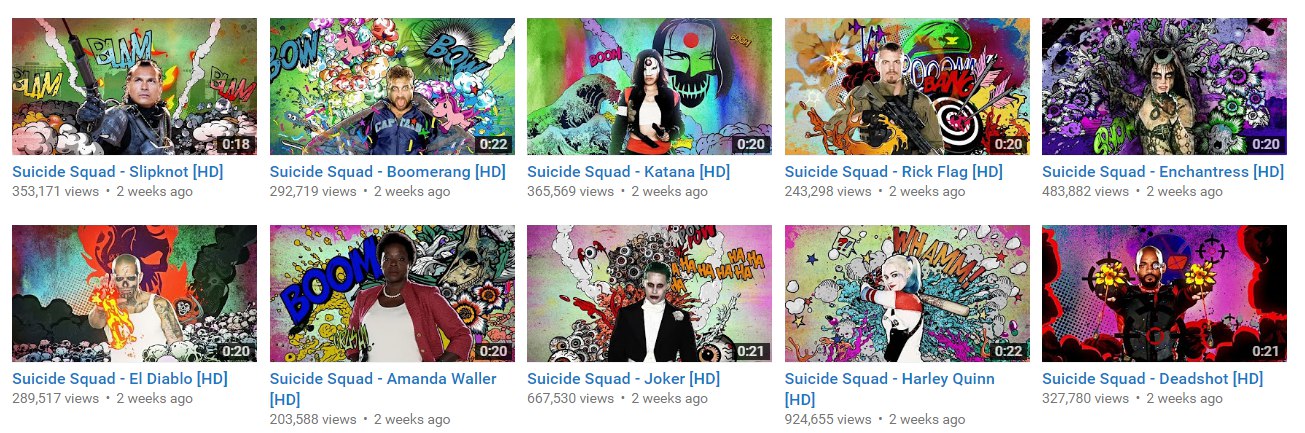Image resolution: width=1305 pixels, height=433 pixels.
Task: Open the Amanda Waller video thumbnail
Action: coord(392,293)
